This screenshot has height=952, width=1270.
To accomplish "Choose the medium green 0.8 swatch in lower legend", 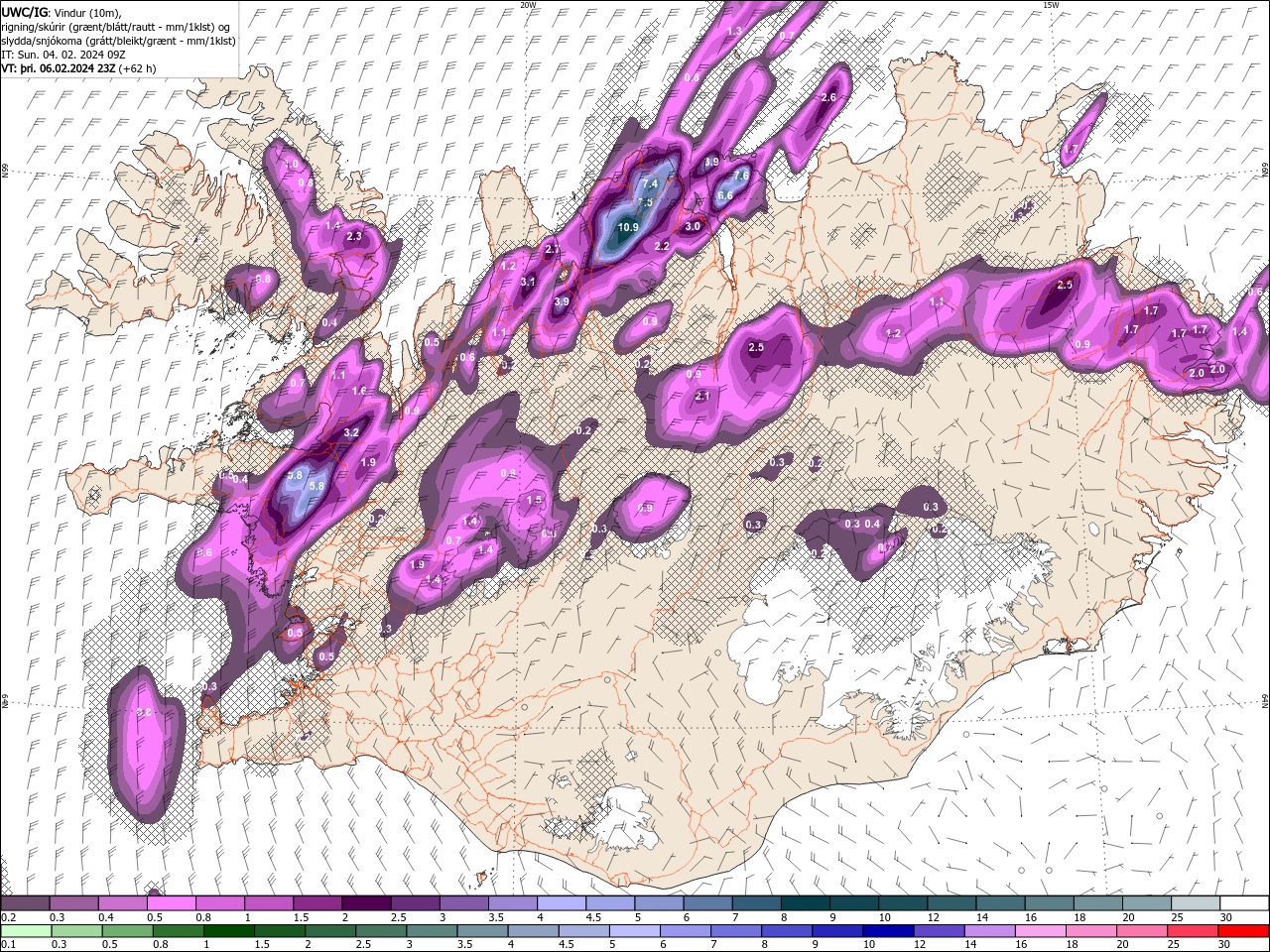I will coord(178,931).
